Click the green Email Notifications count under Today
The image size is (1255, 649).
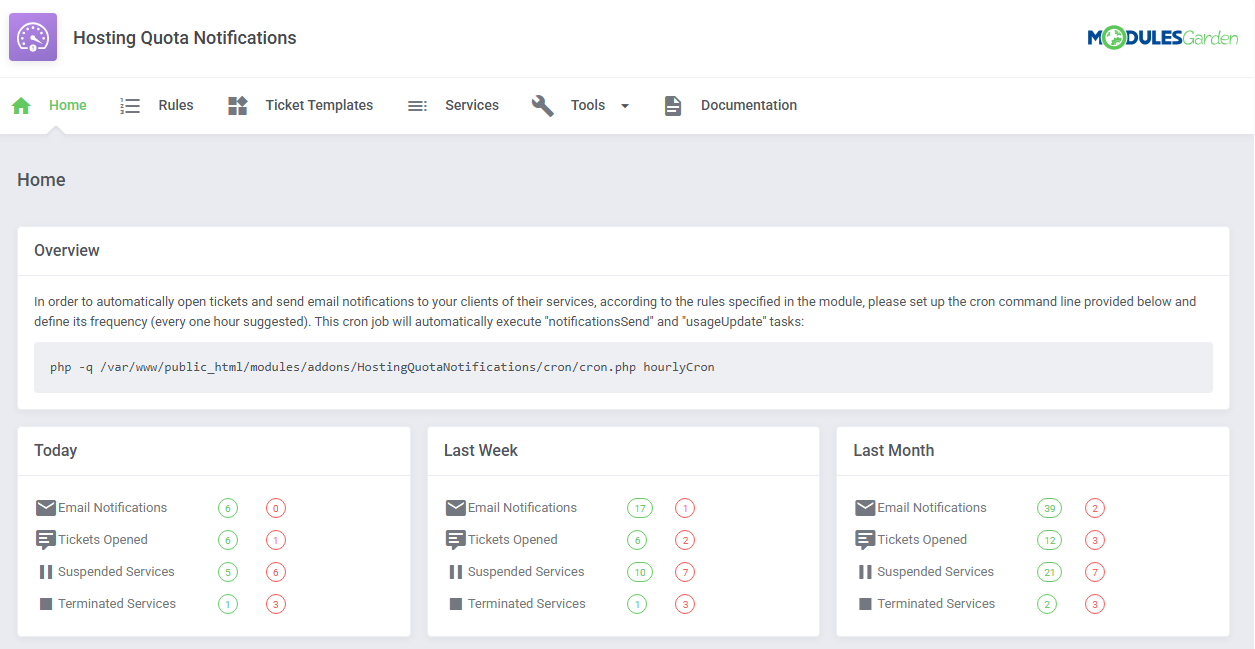pos(227,507)
